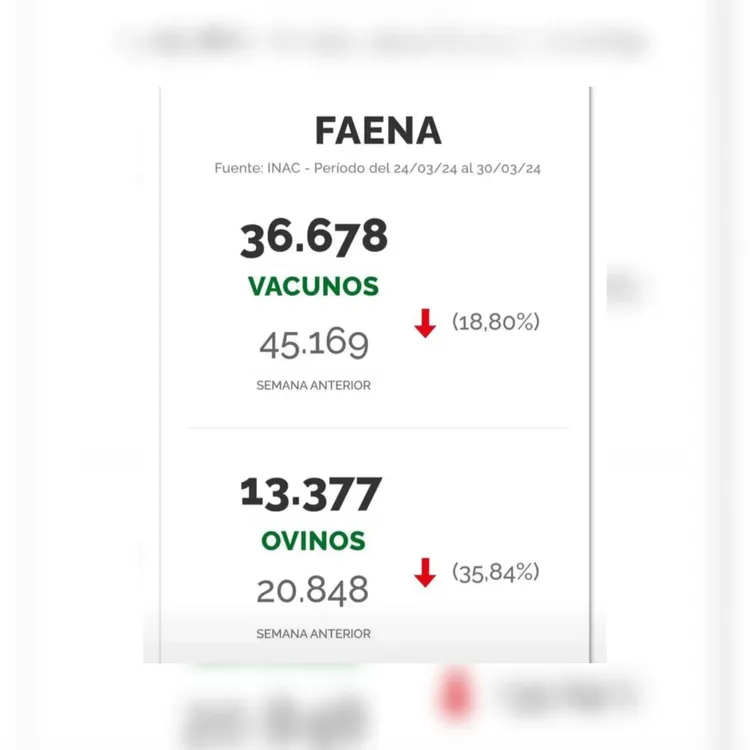Click the 13.377 sheep slaughter figure
The width and height of the screenshot is (750, 750).
click(312, 494)
